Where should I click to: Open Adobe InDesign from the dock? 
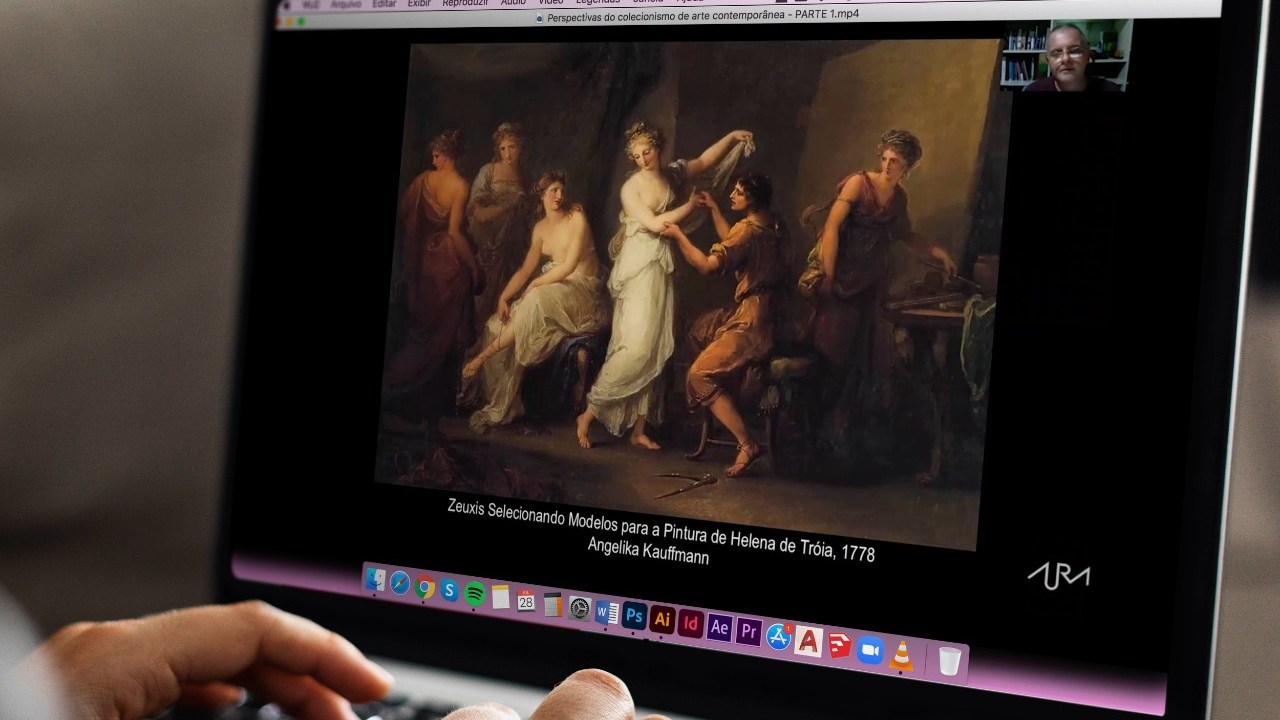[x=690, y=623]
